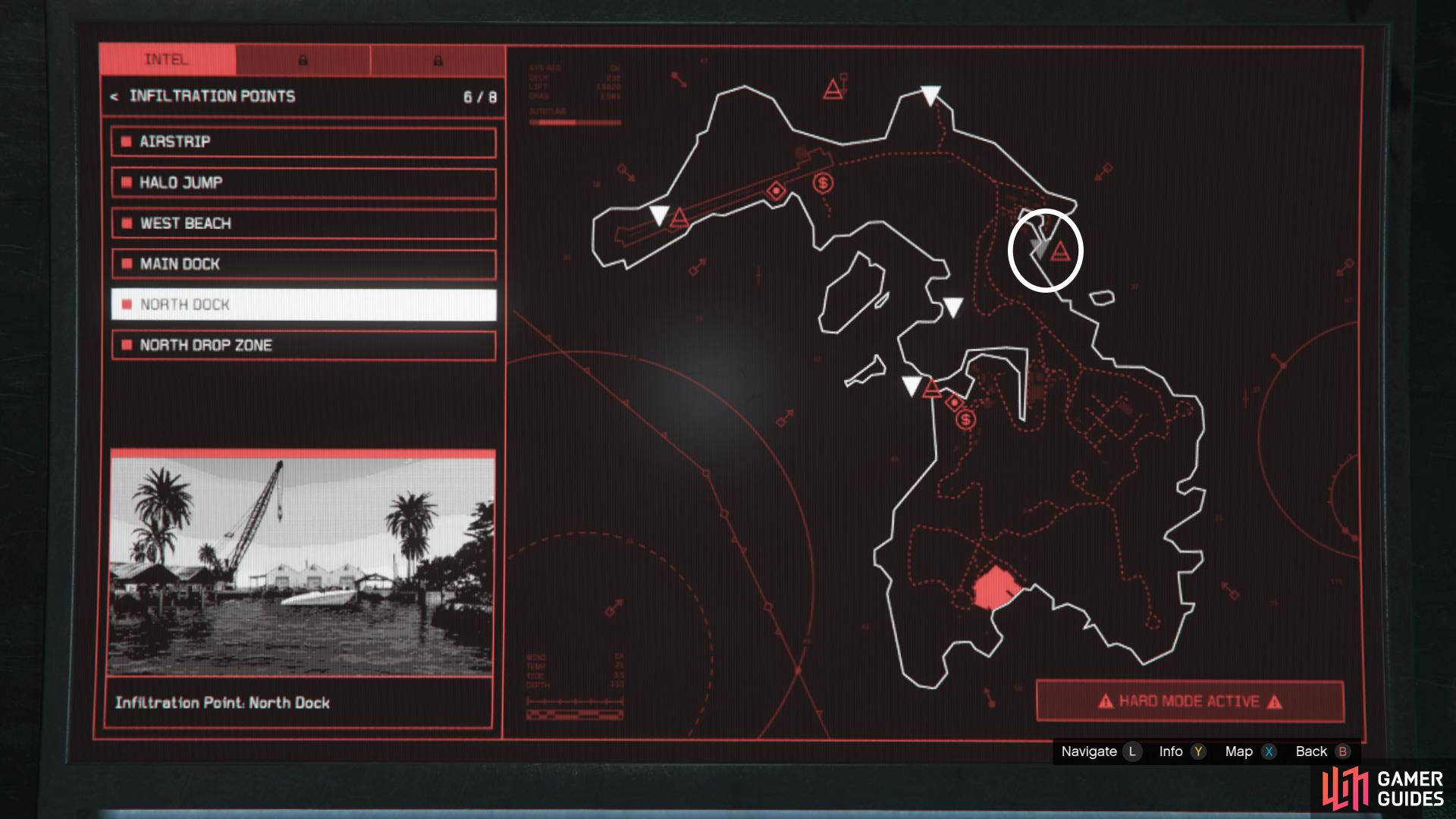Image resolution: width=1456 pixels, height=819 pixels.
Task: Click the red tower triangle icon off the north coast
Action: (834, 89)
